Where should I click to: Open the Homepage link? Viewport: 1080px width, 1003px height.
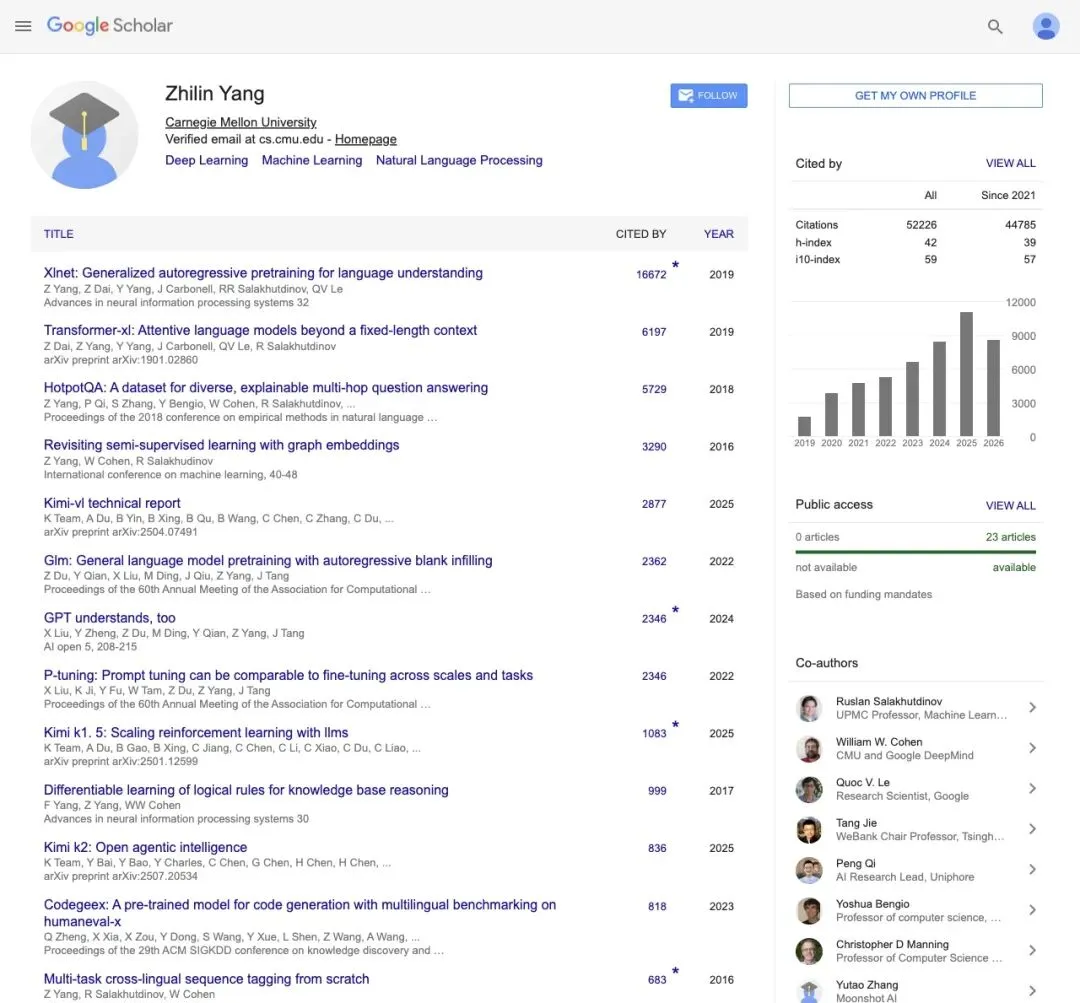pyautogui.click(x=365, y=139)
